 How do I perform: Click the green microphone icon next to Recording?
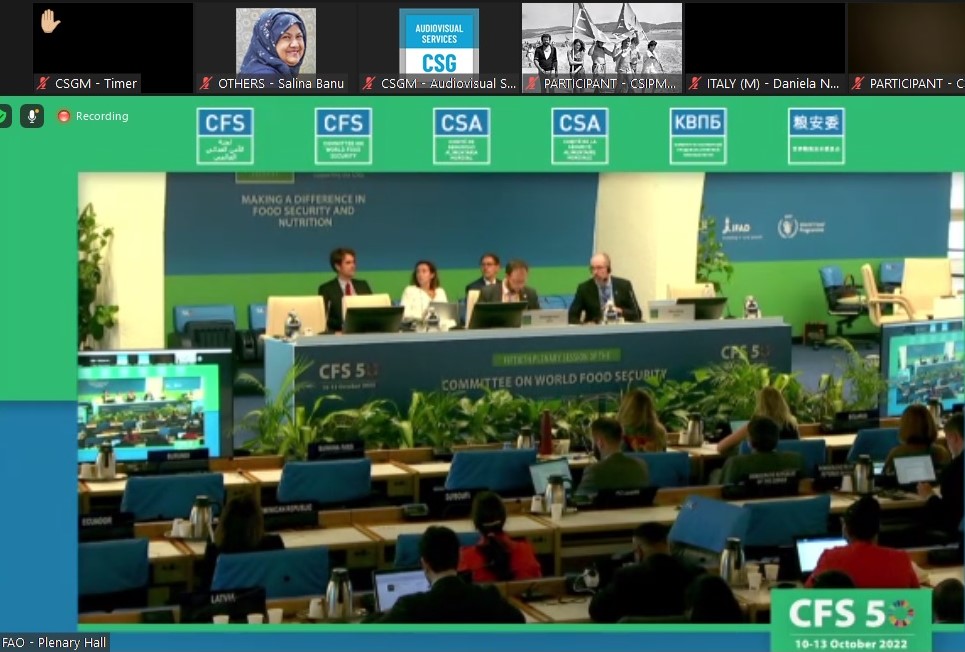[32, 116]
